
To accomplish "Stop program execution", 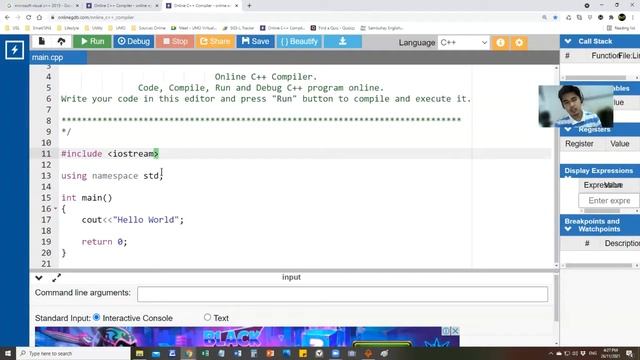I will tap(175, 41).
